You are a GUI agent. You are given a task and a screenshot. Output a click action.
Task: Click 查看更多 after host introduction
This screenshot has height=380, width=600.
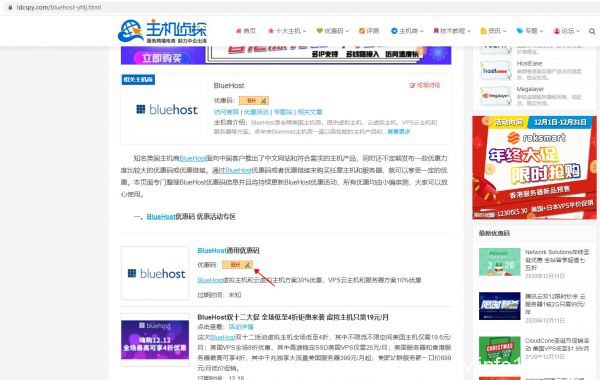point(399,131)
